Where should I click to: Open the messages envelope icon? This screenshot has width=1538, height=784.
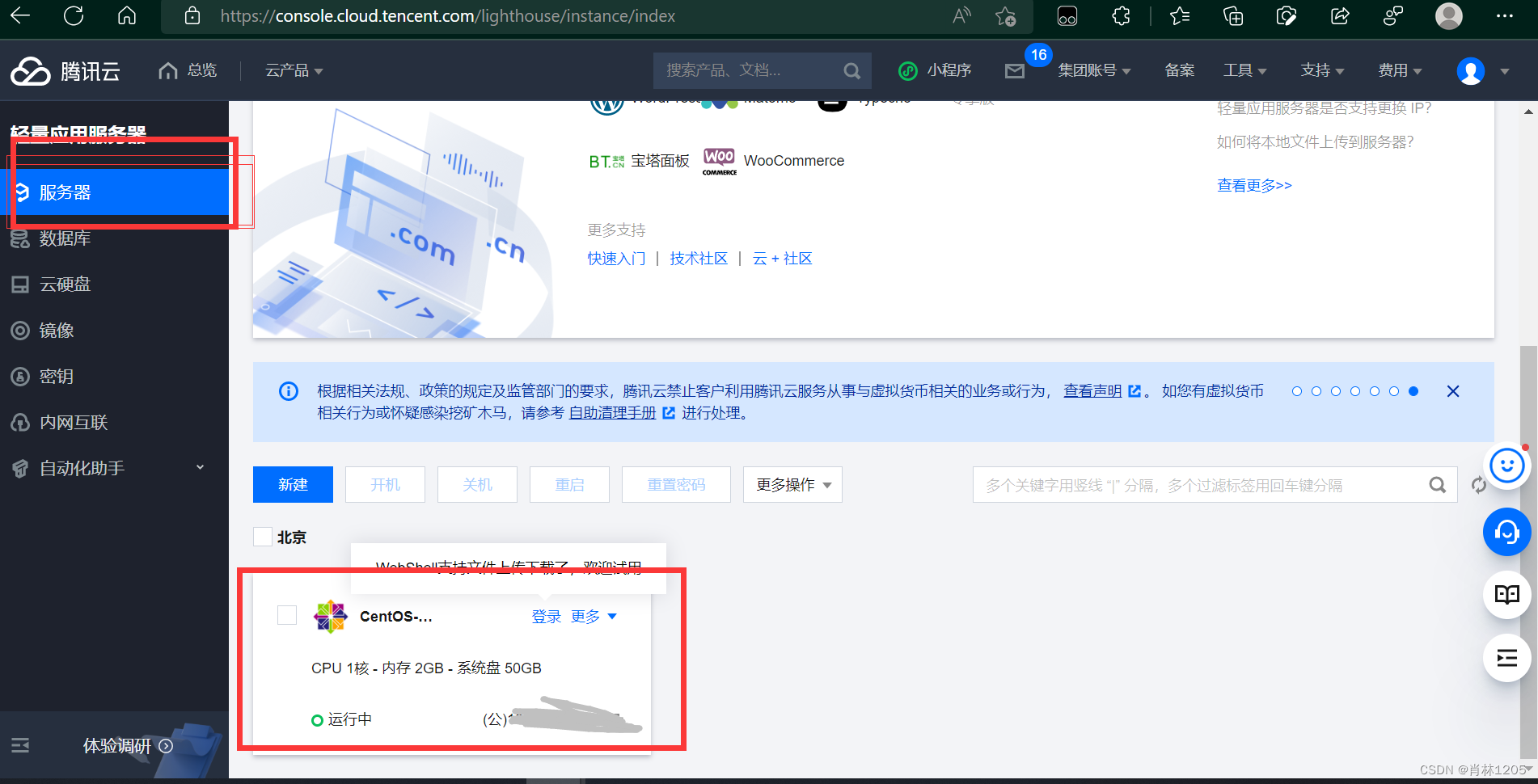pyautogui.click(x=1015, y=71)
